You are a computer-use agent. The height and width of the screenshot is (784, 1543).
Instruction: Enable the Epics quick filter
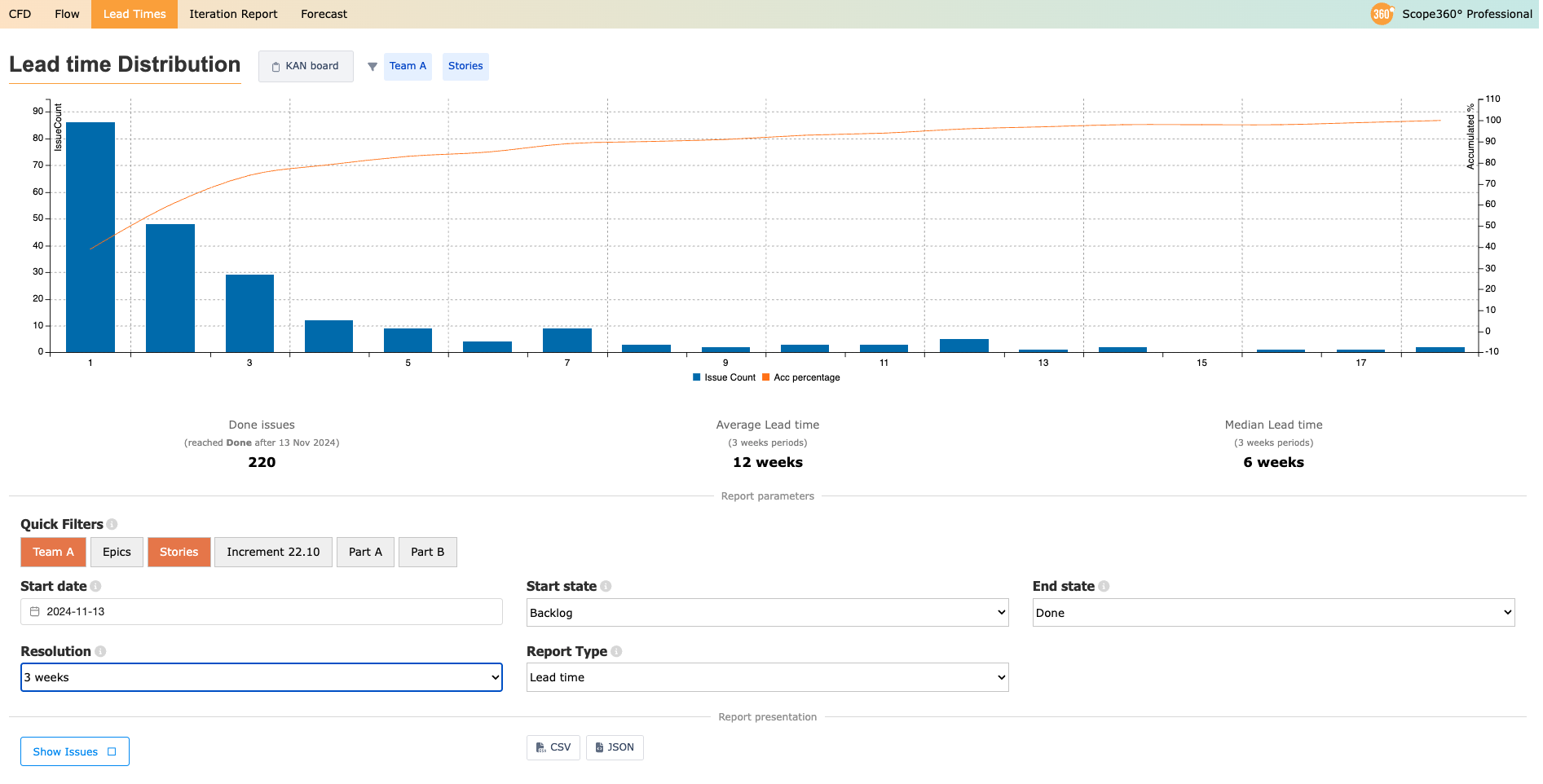(x=117, y=553)
